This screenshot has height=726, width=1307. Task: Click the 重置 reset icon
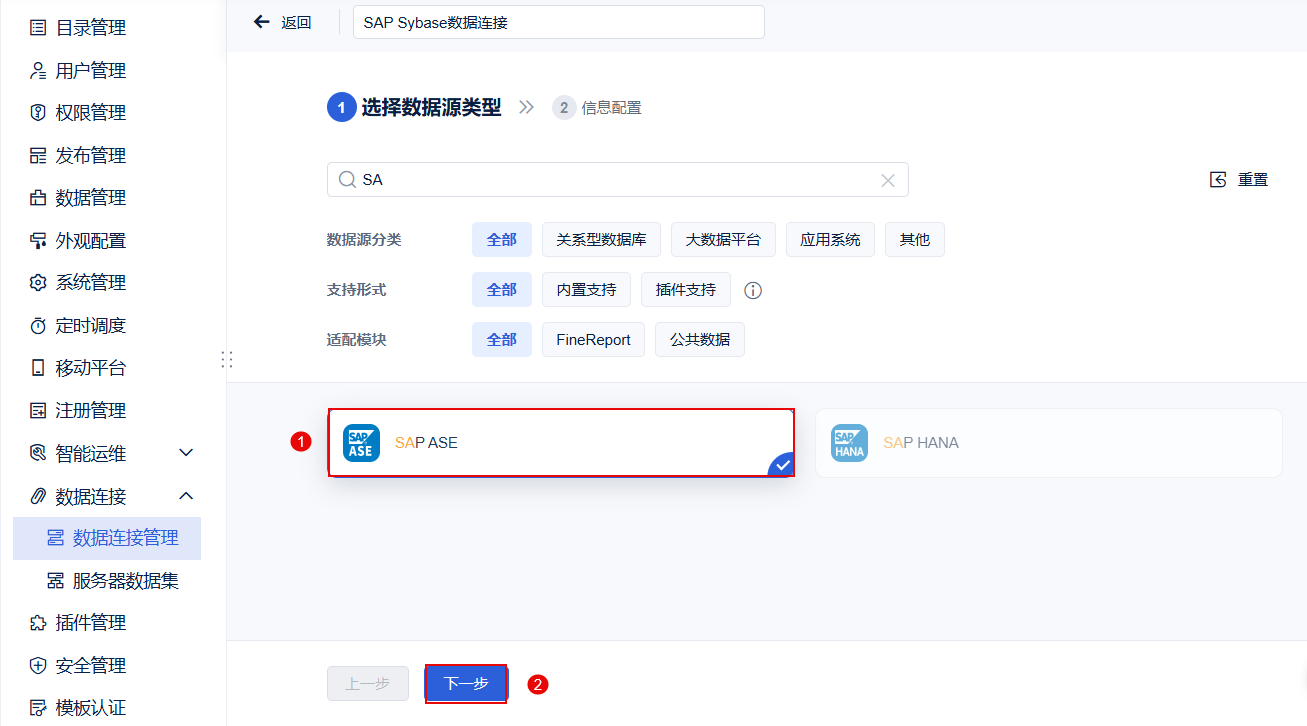pyautogui.click(x=1218, y=180)
